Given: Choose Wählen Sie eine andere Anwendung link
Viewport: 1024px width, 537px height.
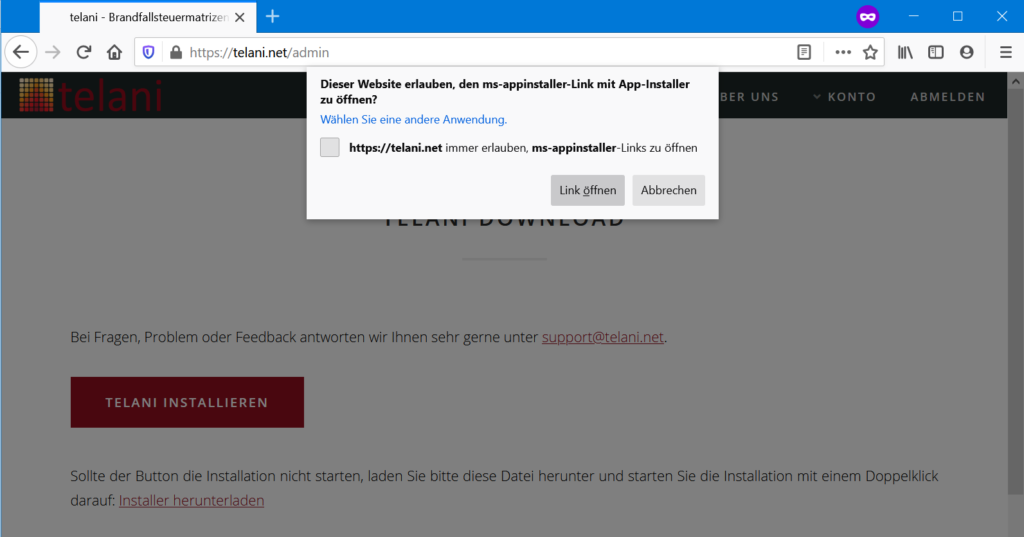Looking at the screenshot, I should (413, 120).
